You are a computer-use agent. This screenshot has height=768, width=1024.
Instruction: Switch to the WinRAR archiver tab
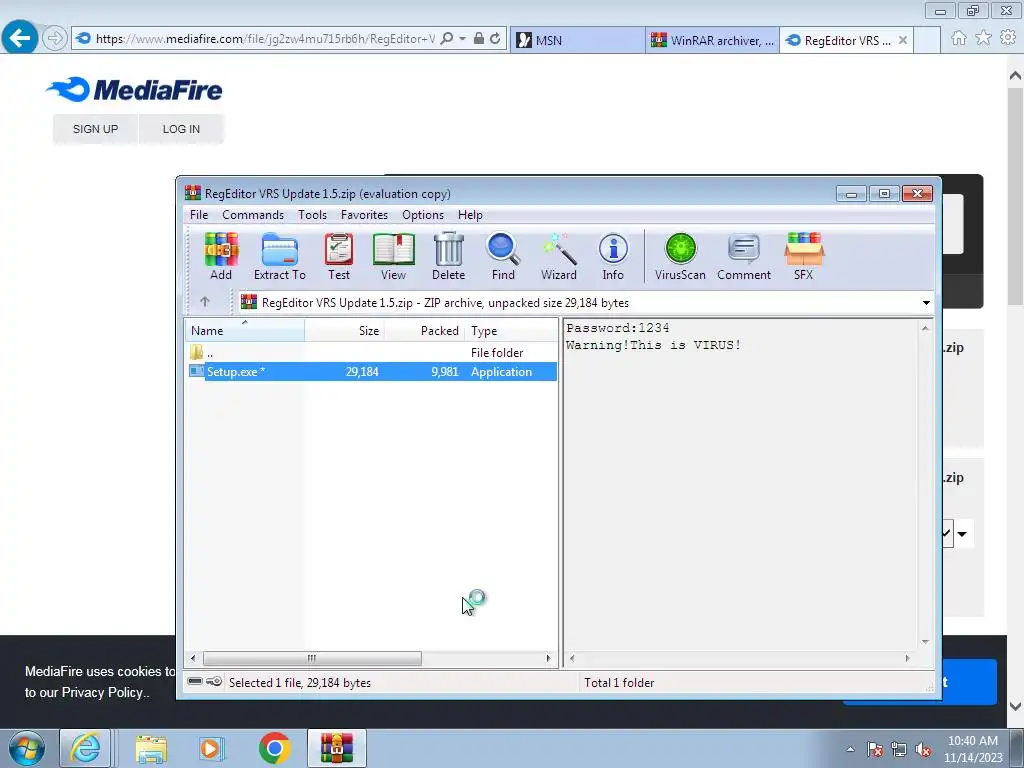(x=712, y=40)
